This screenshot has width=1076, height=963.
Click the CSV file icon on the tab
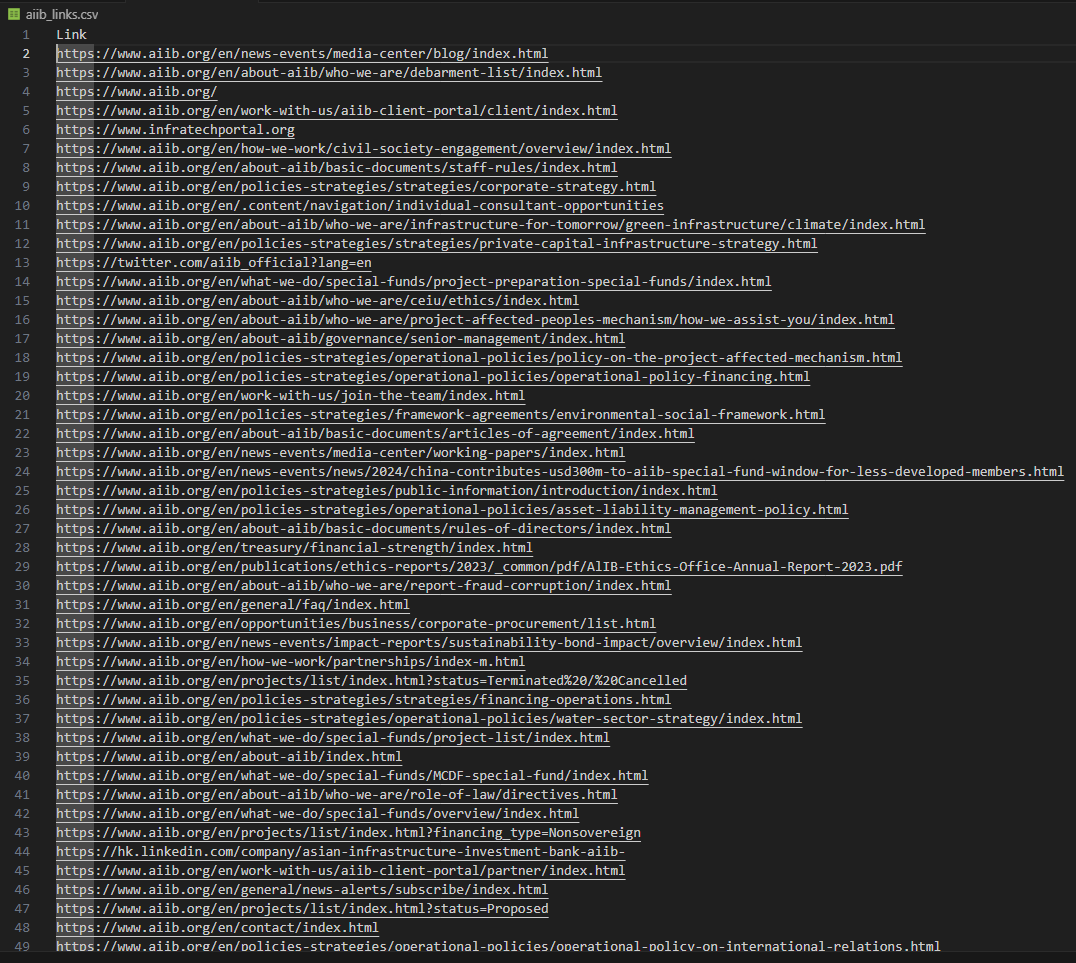pos(14,14)
